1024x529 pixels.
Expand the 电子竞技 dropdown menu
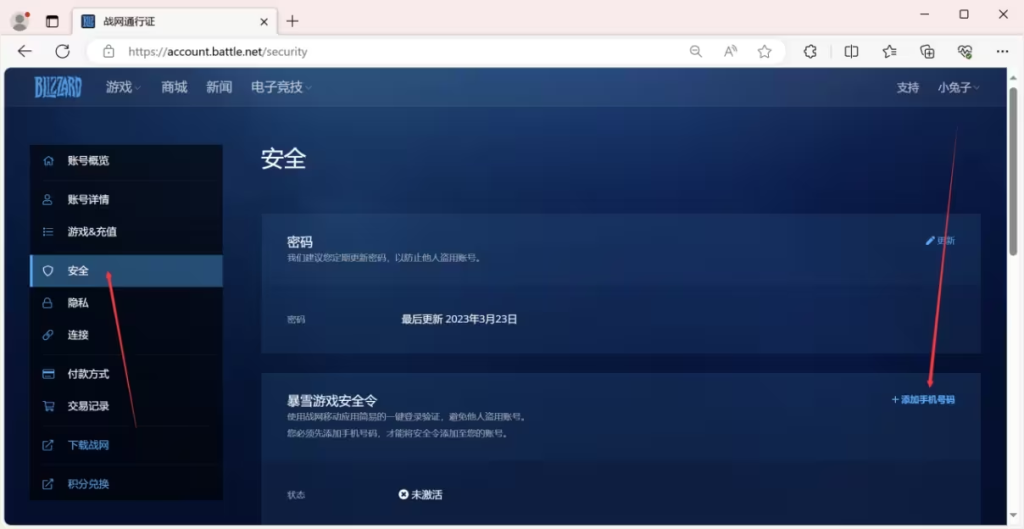pyautogui.click(x=281, y=88)
